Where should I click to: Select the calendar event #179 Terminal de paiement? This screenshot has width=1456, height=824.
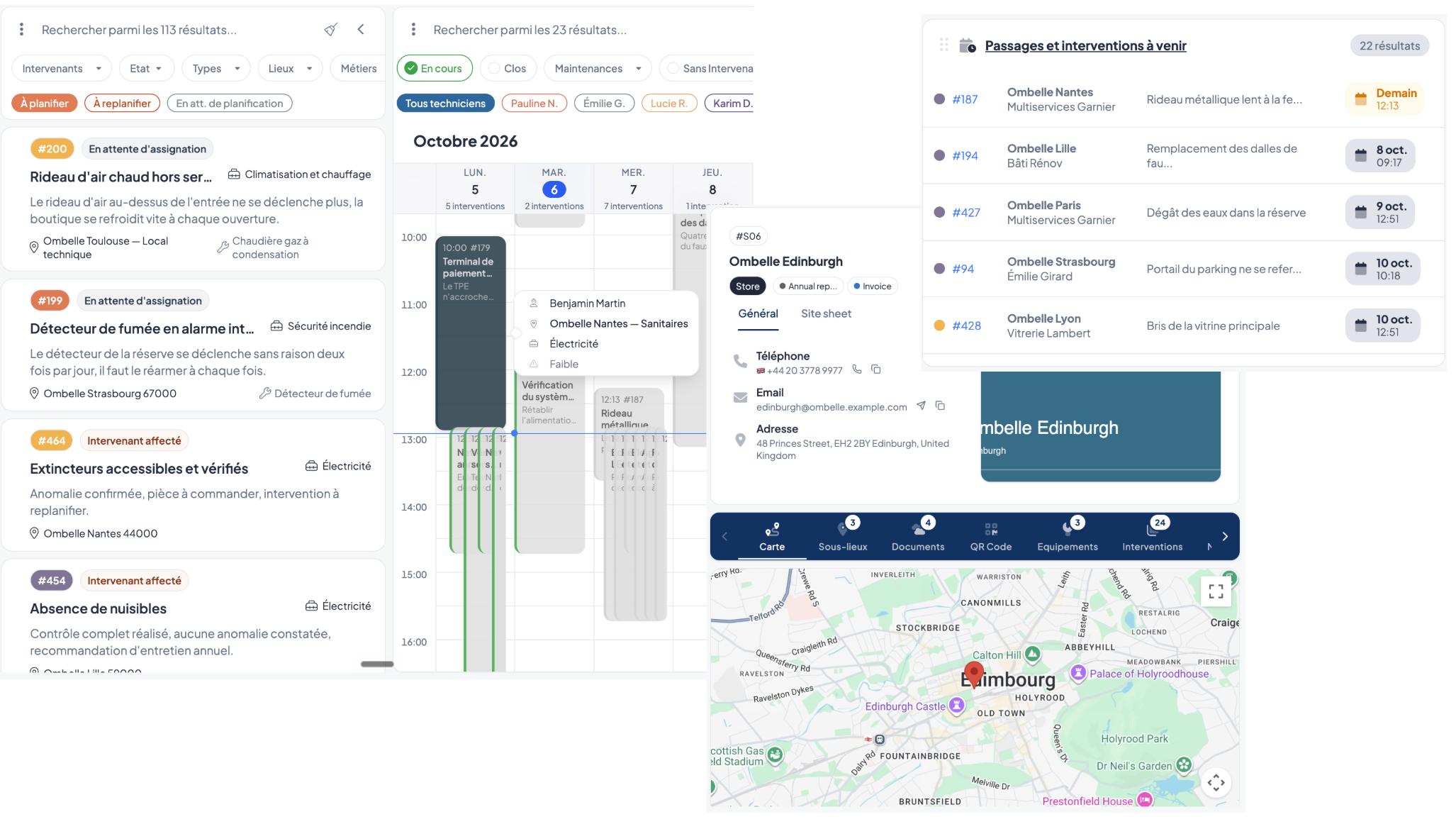471,333
